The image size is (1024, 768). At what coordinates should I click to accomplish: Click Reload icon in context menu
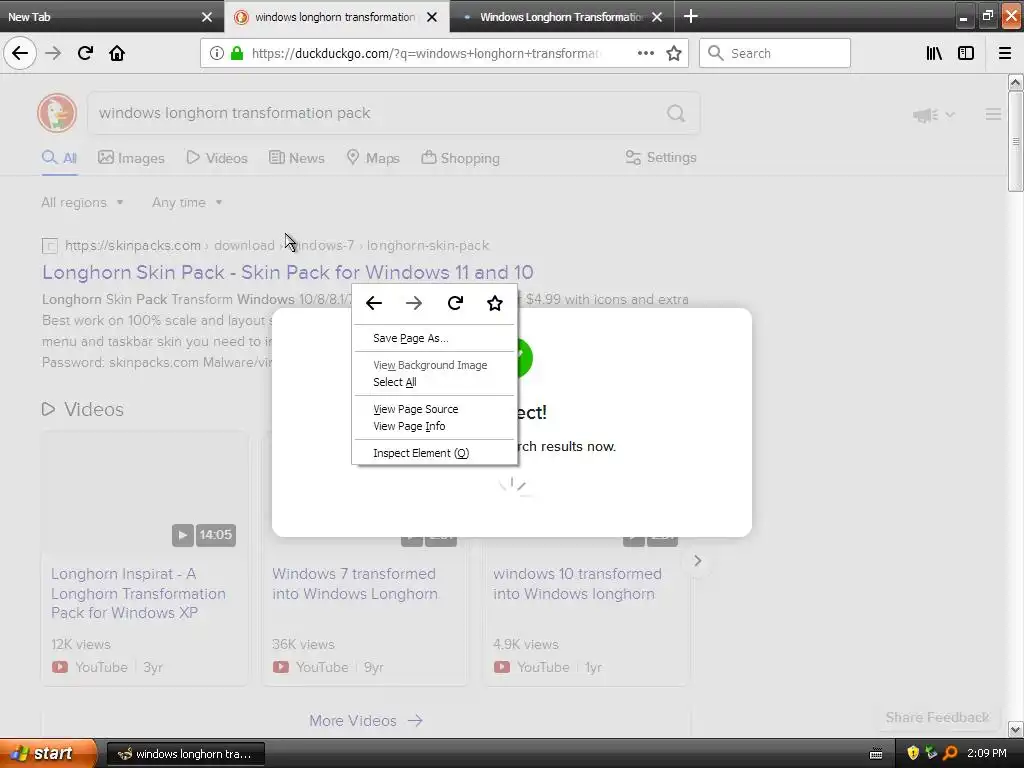455,303
